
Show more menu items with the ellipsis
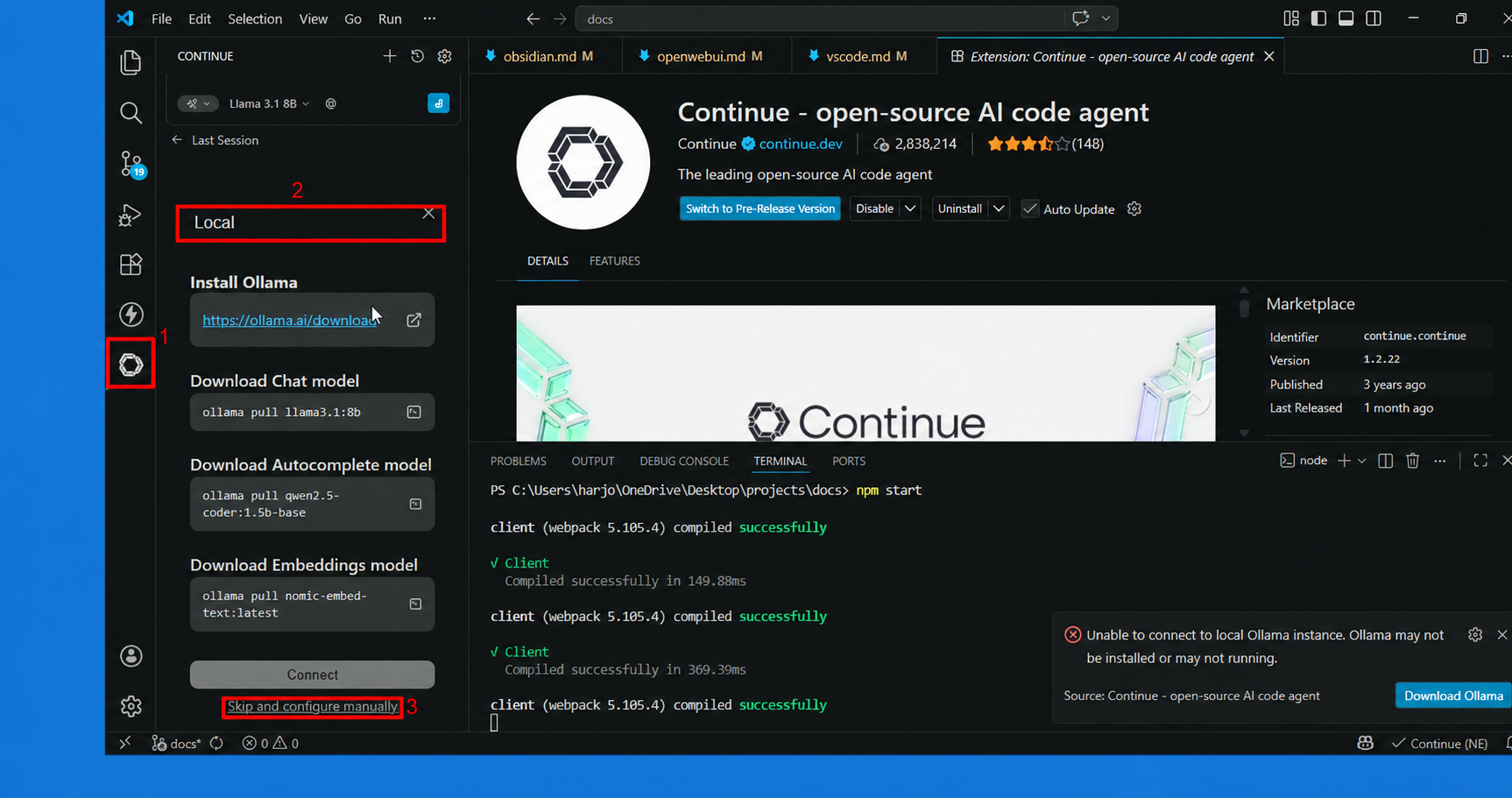tap(429, 18)
